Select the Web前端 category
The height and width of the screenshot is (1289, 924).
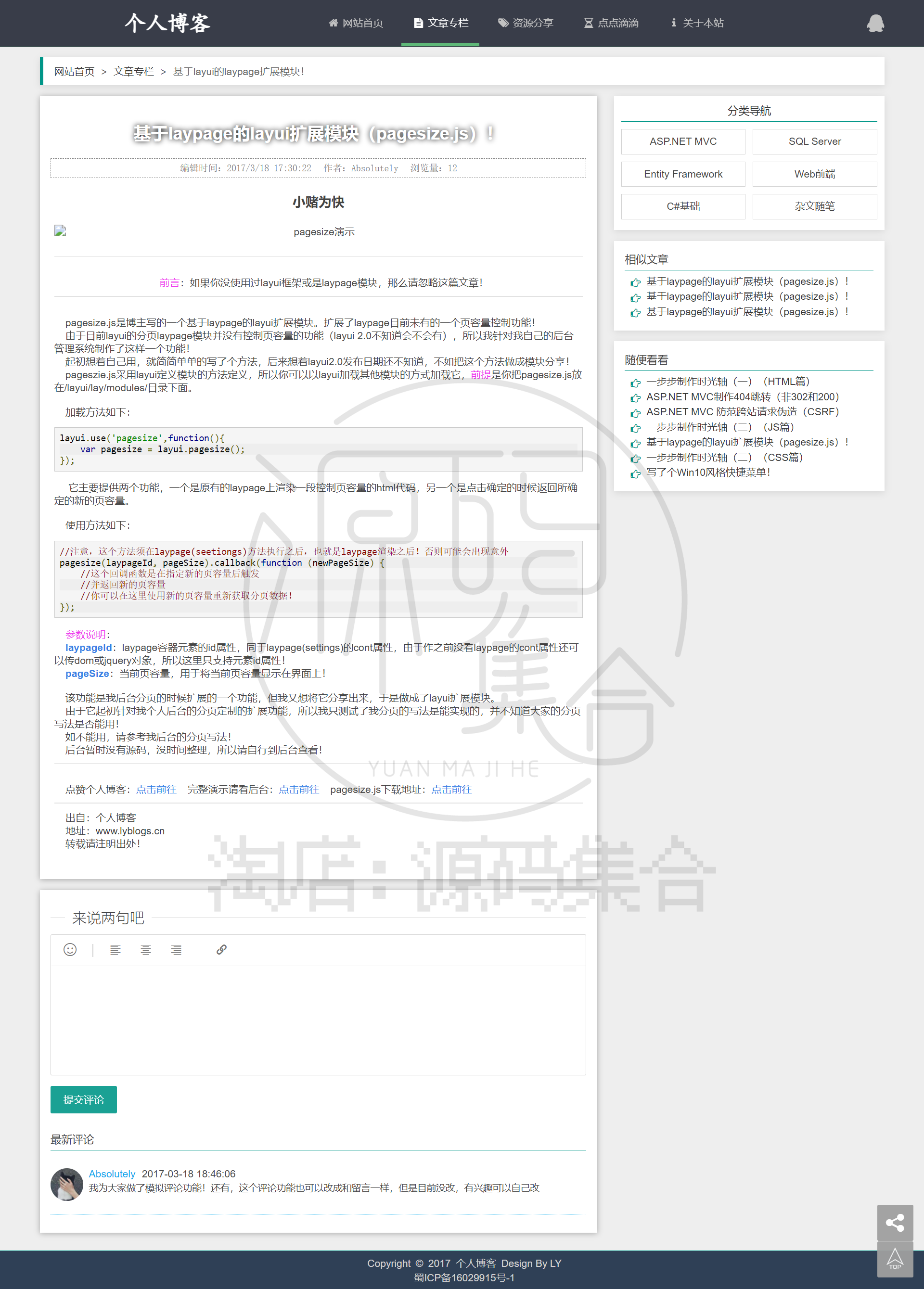click(x=814, y=174)
